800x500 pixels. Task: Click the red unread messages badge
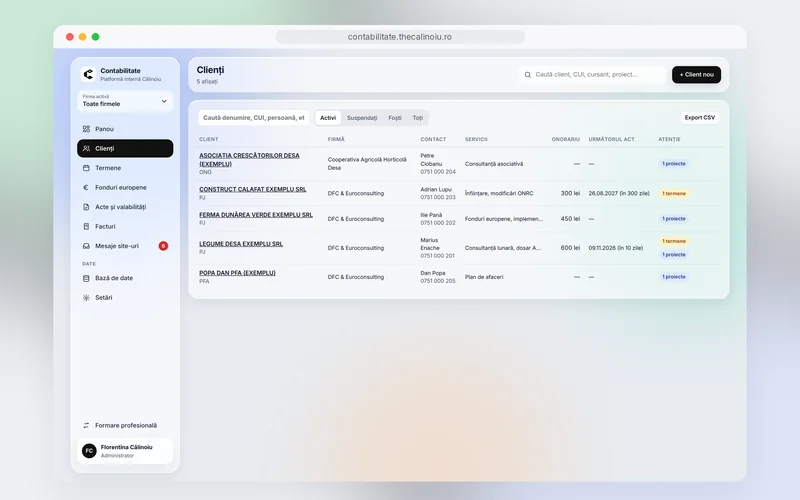click(x=163, y=246)
